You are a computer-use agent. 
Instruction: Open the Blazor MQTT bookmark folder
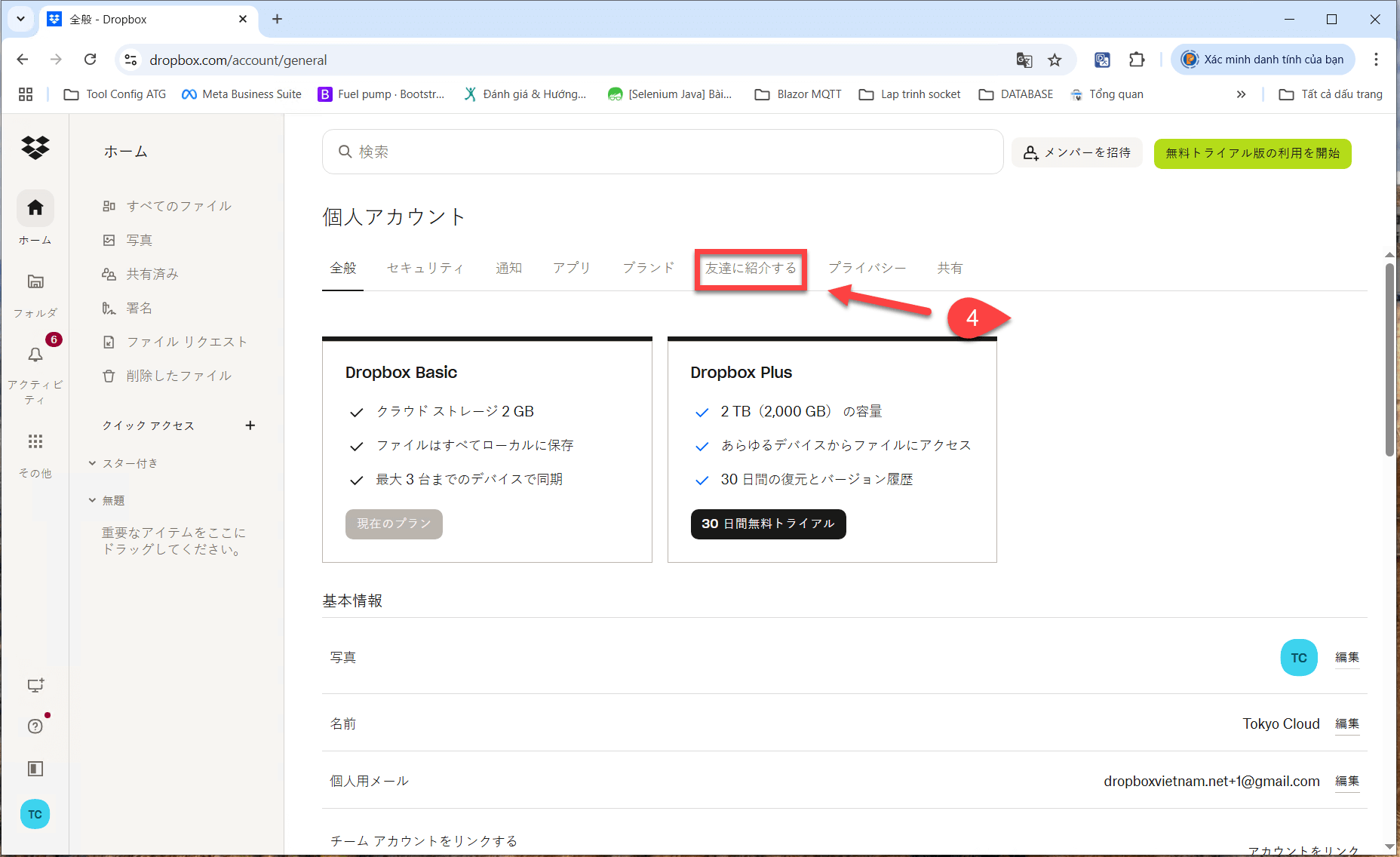[x=798, y=94]
